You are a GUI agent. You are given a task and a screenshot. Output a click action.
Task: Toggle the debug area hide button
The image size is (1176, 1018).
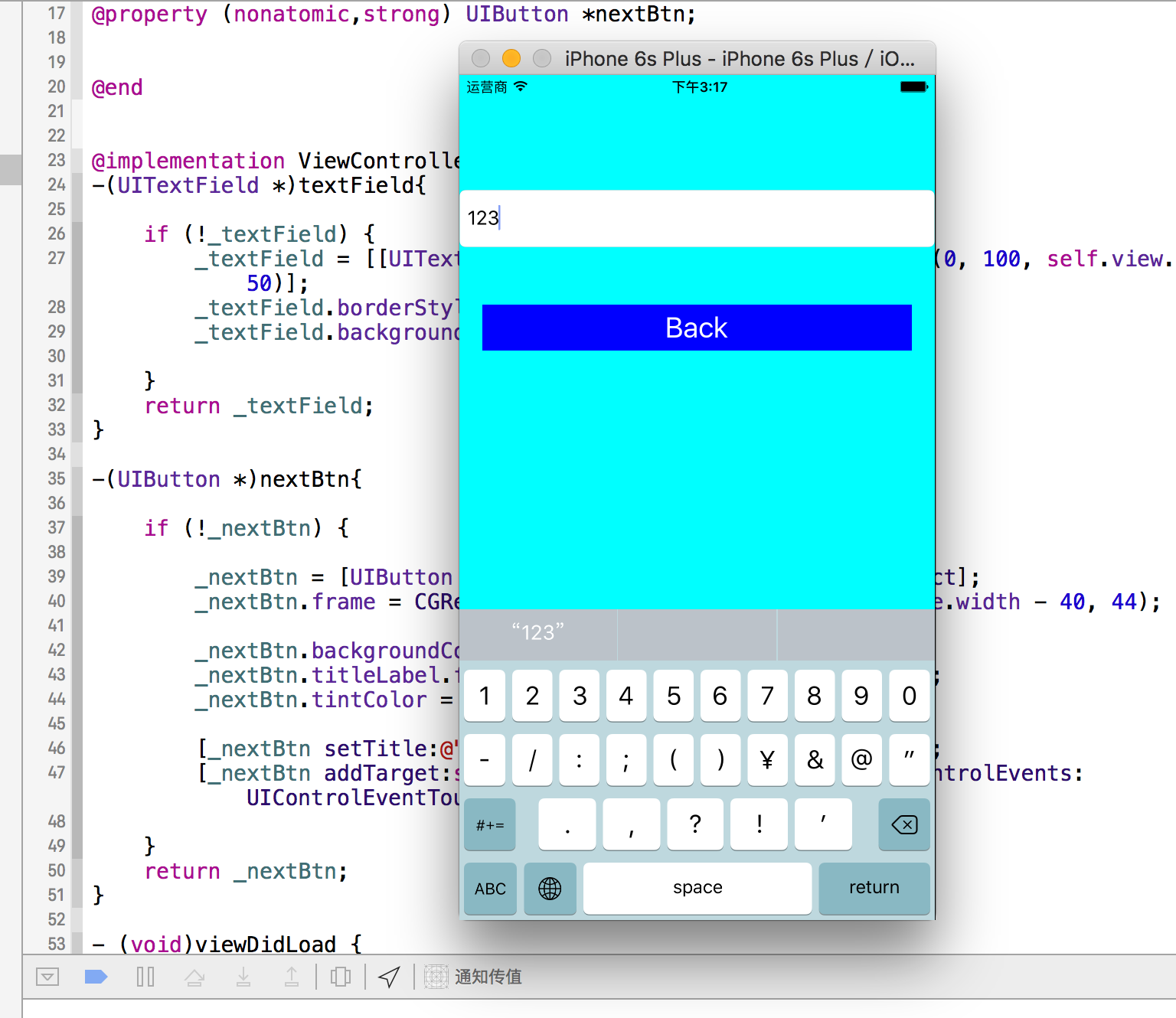(x=47, y=977)
